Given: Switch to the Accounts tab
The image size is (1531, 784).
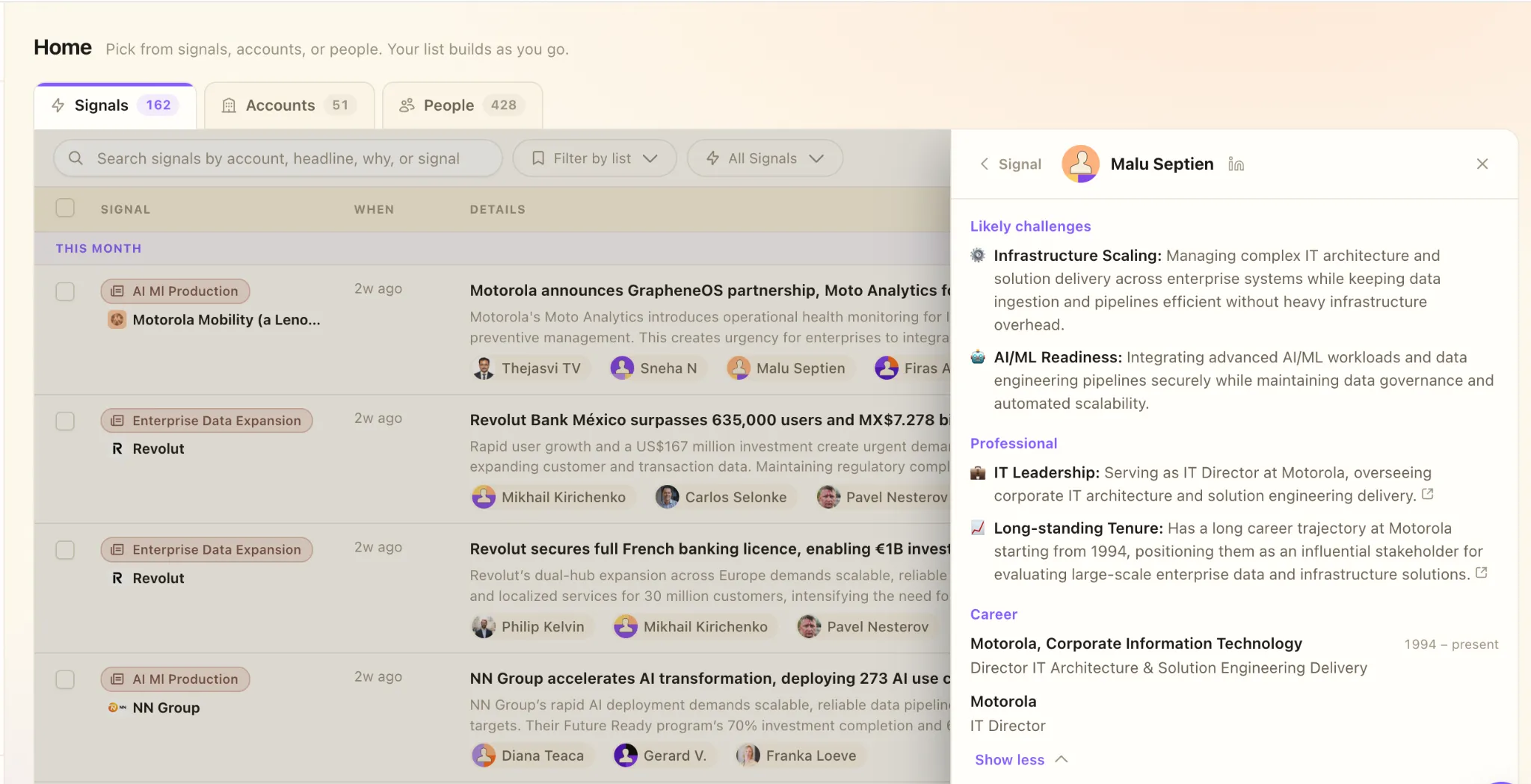Looking at the screenshot, I should (x=289, y=105).
